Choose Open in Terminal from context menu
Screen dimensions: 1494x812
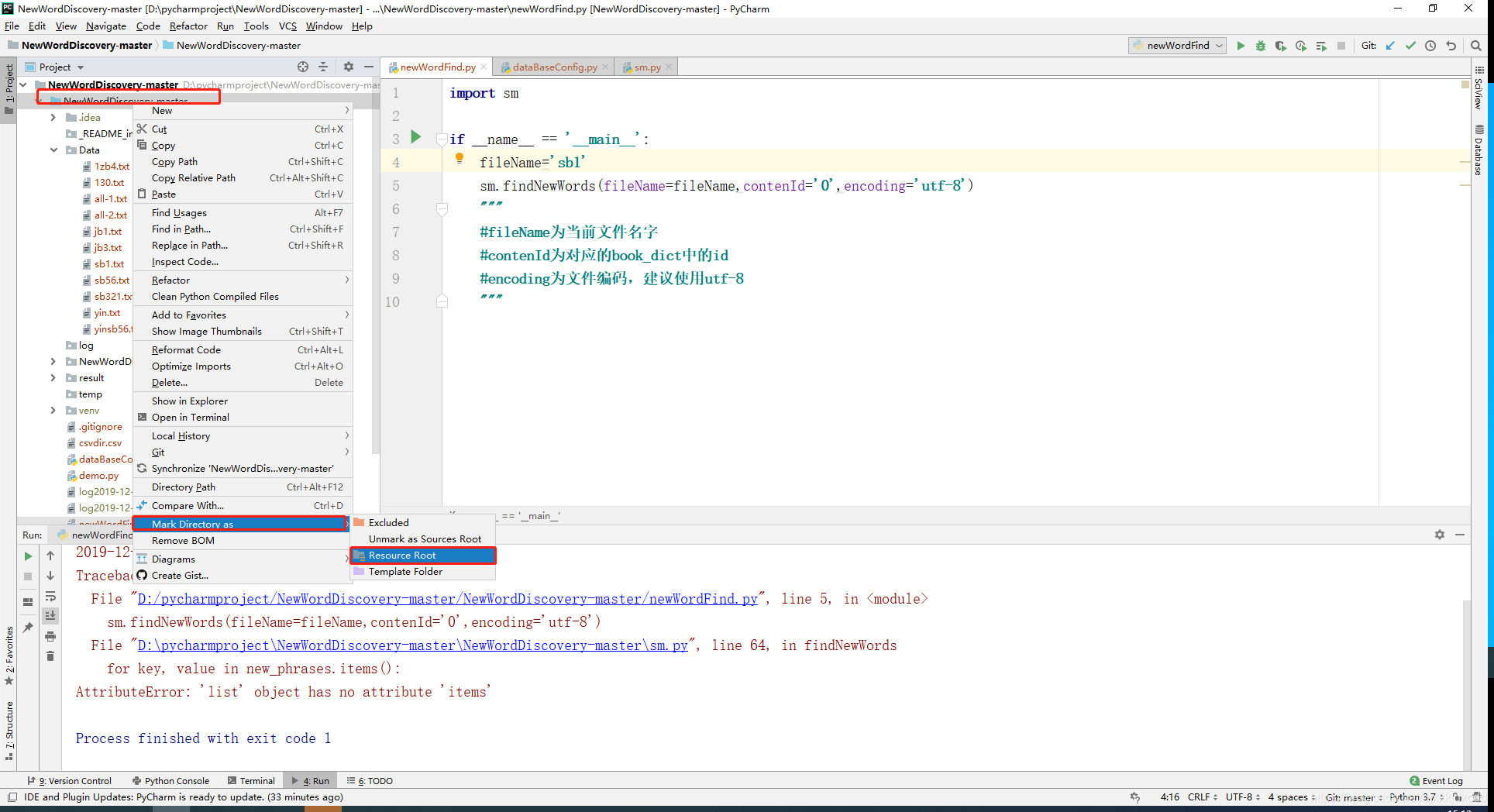pyautogui.click(x=243, y=418)
